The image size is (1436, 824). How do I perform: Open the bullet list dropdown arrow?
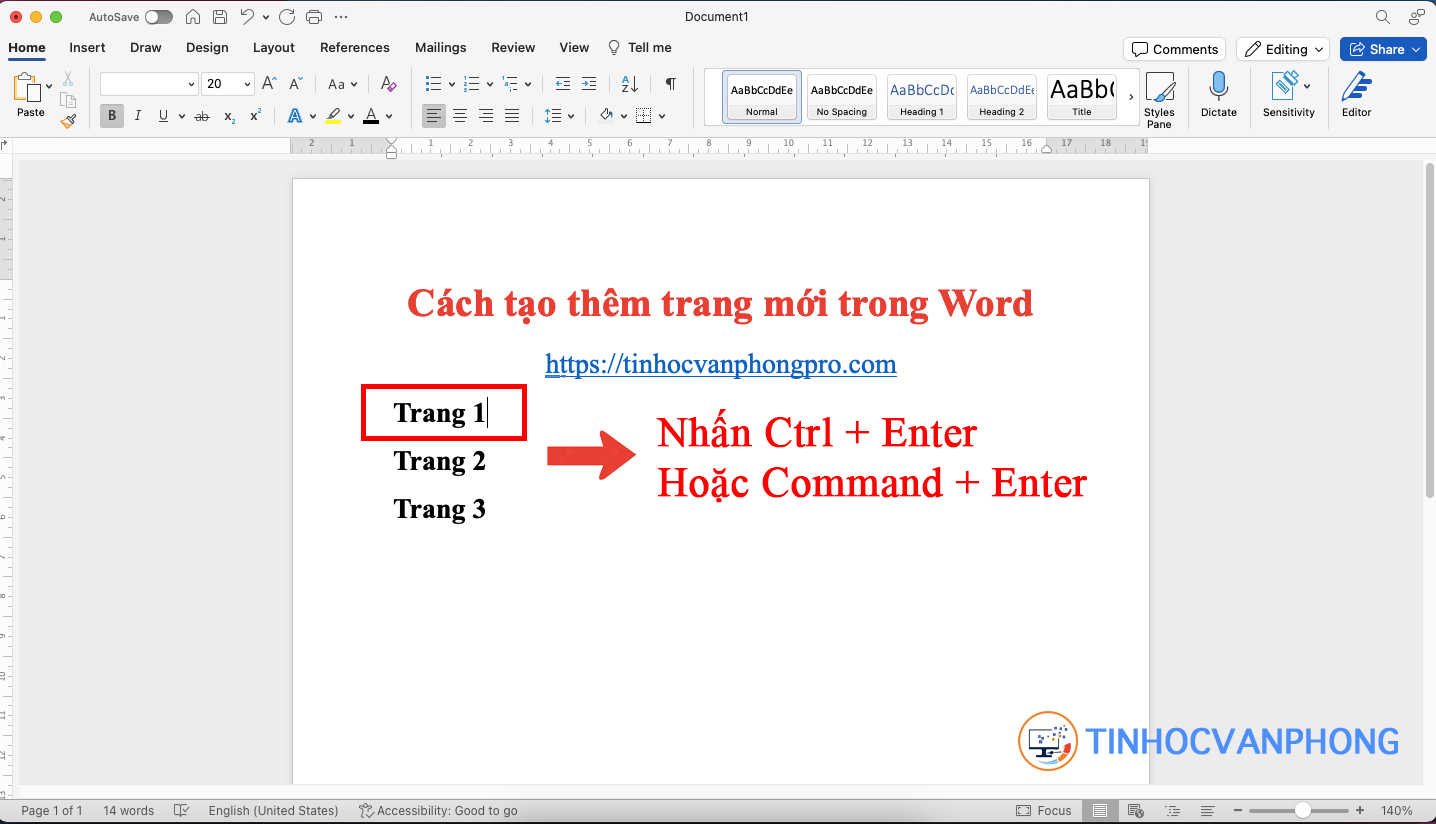coord(451,85)
